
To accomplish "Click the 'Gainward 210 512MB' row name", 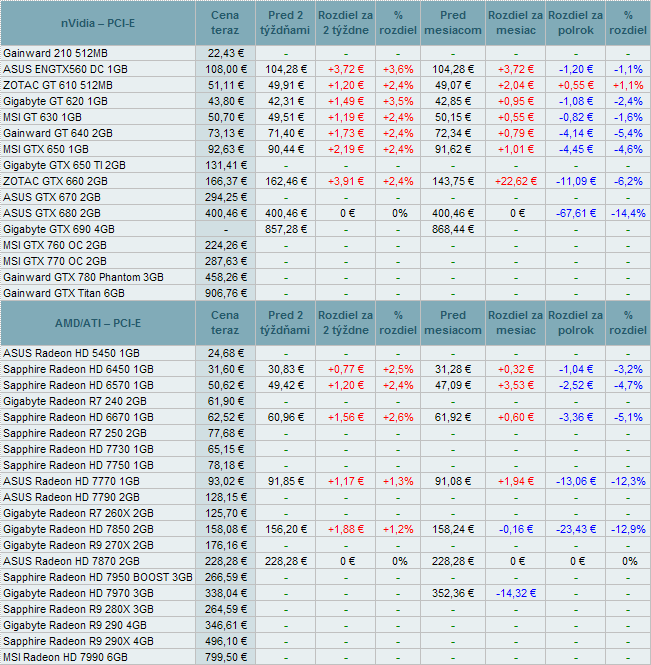I will (56, 53).
